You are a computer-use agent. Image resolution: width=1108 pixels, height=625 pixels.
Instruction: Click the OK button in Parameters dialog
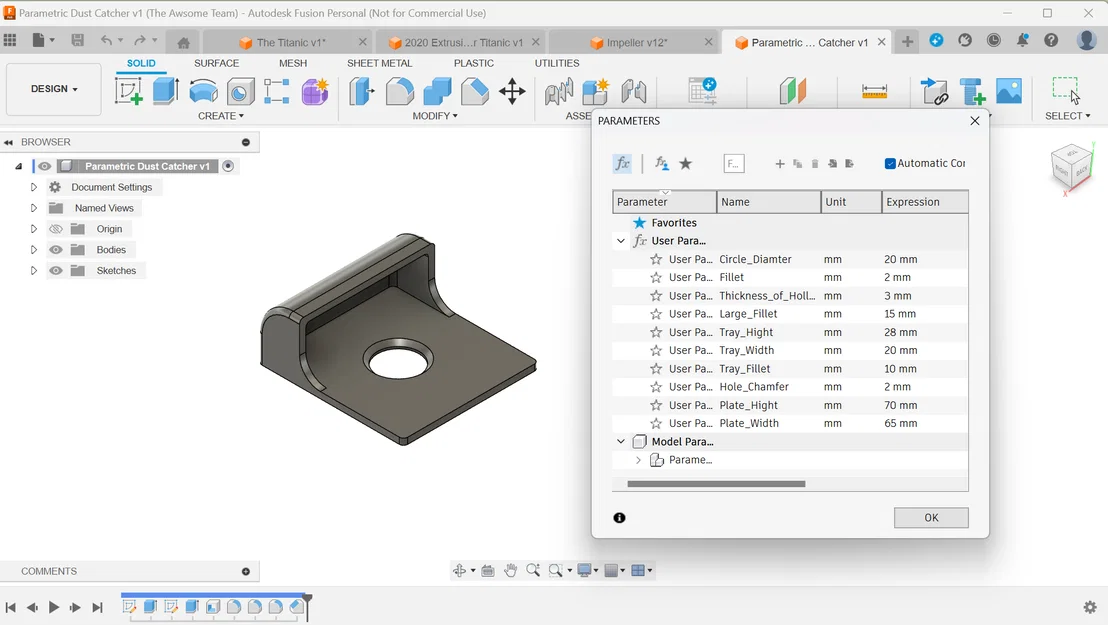(x=930, y=517)
